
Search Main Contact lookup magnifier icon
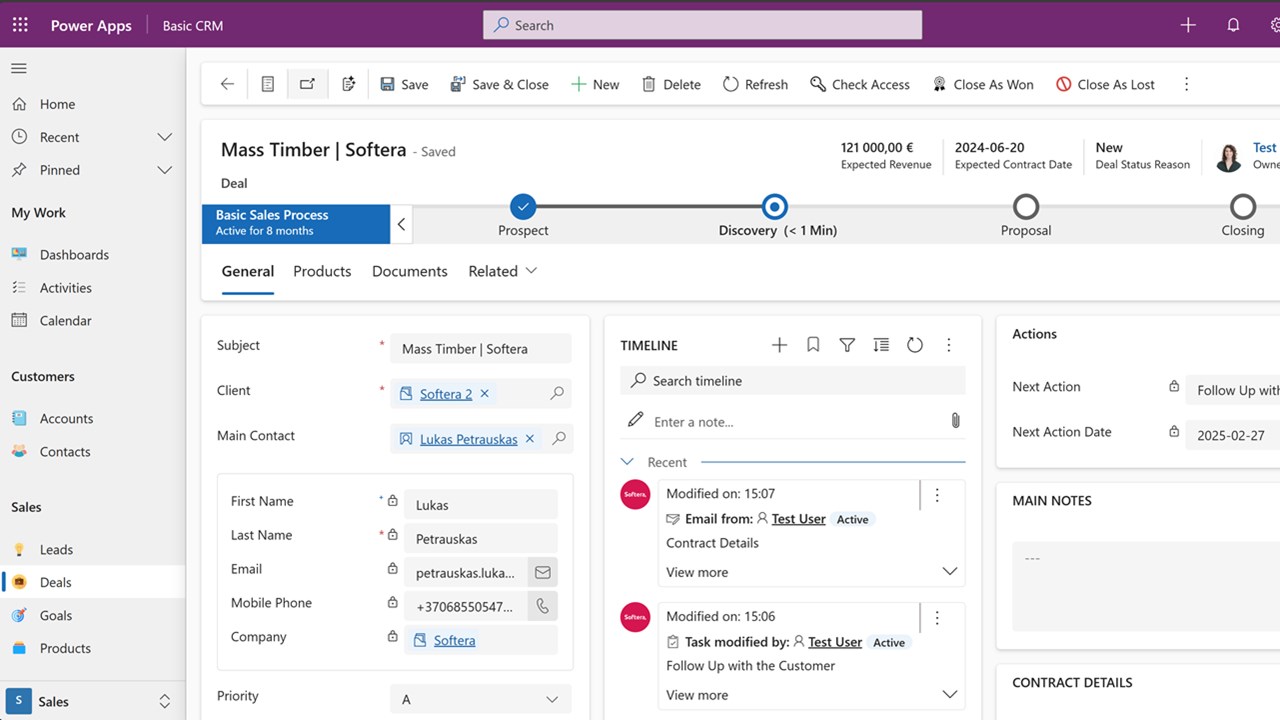coord(559,438)
